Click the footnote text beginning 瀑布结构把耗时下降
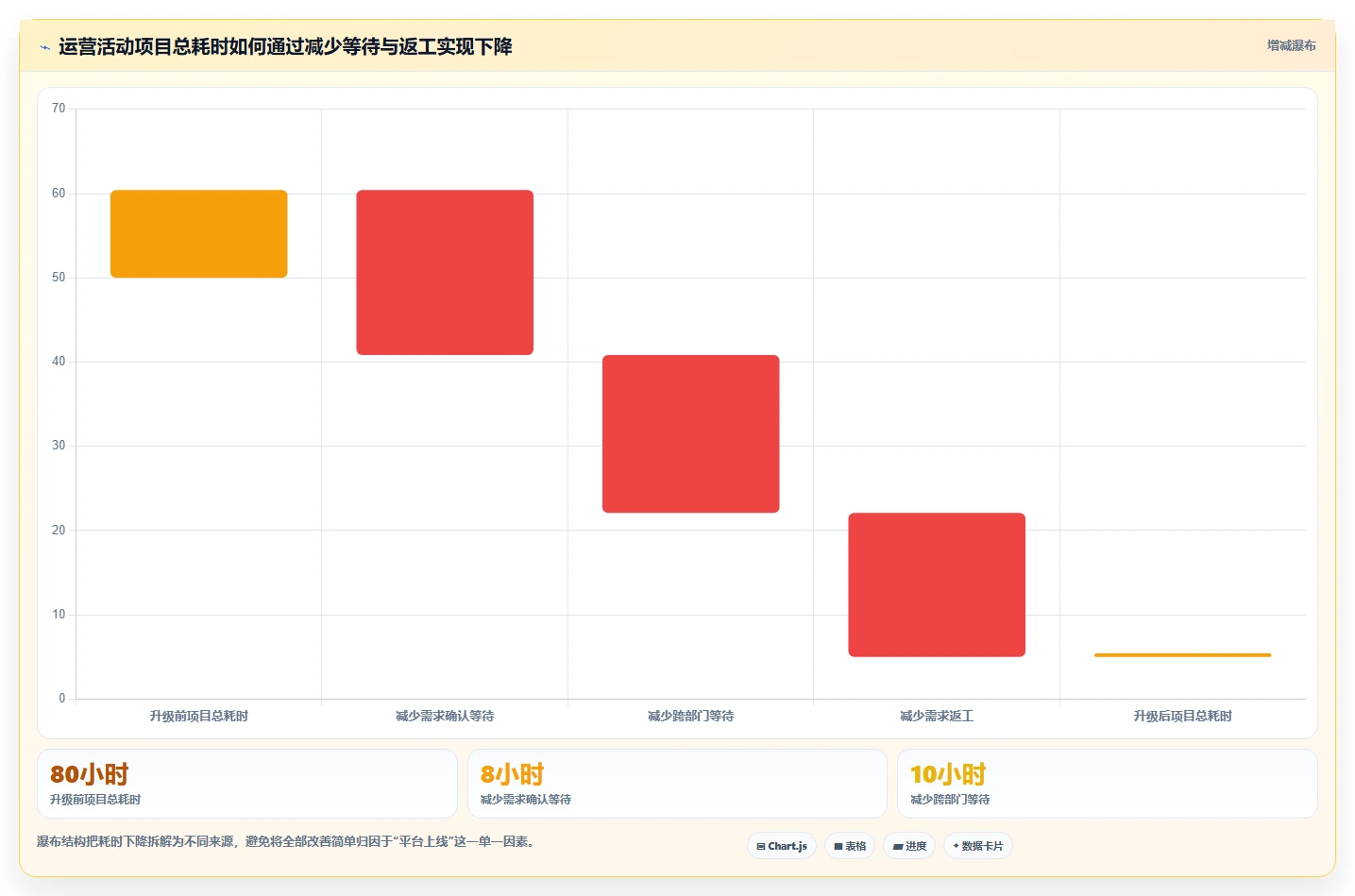The height and width of the screenshot is (896, 1355). pyautogui.click(x=287, y=841)
